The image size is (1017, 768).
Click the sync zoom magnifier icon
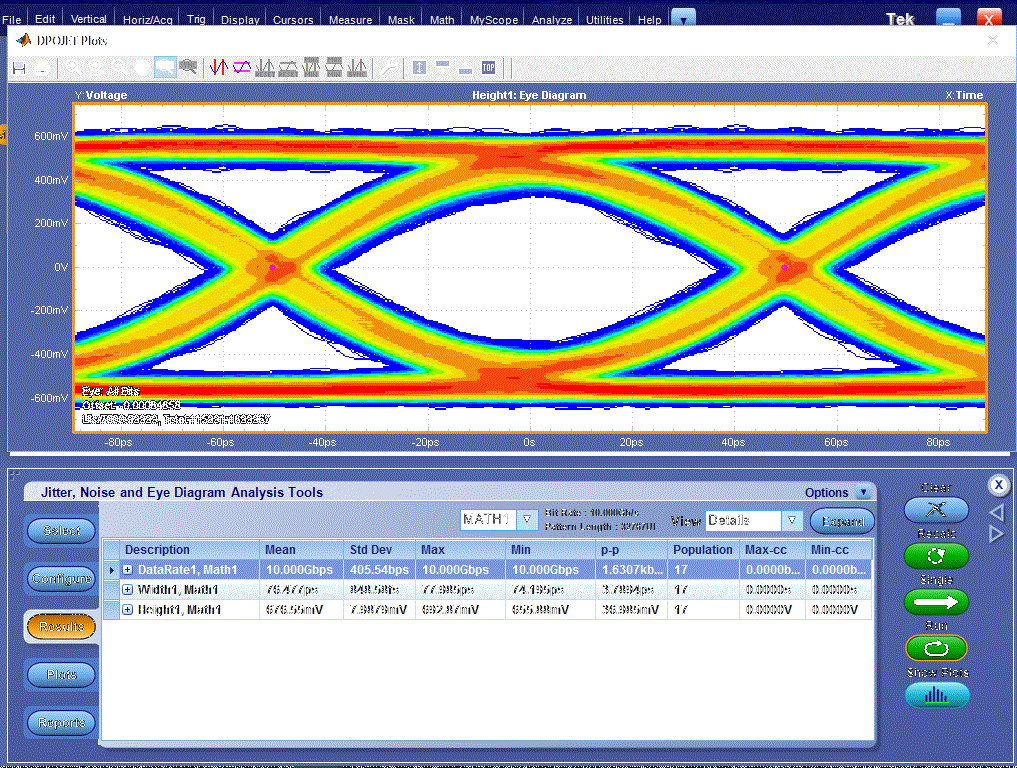(x=188, y=67)
